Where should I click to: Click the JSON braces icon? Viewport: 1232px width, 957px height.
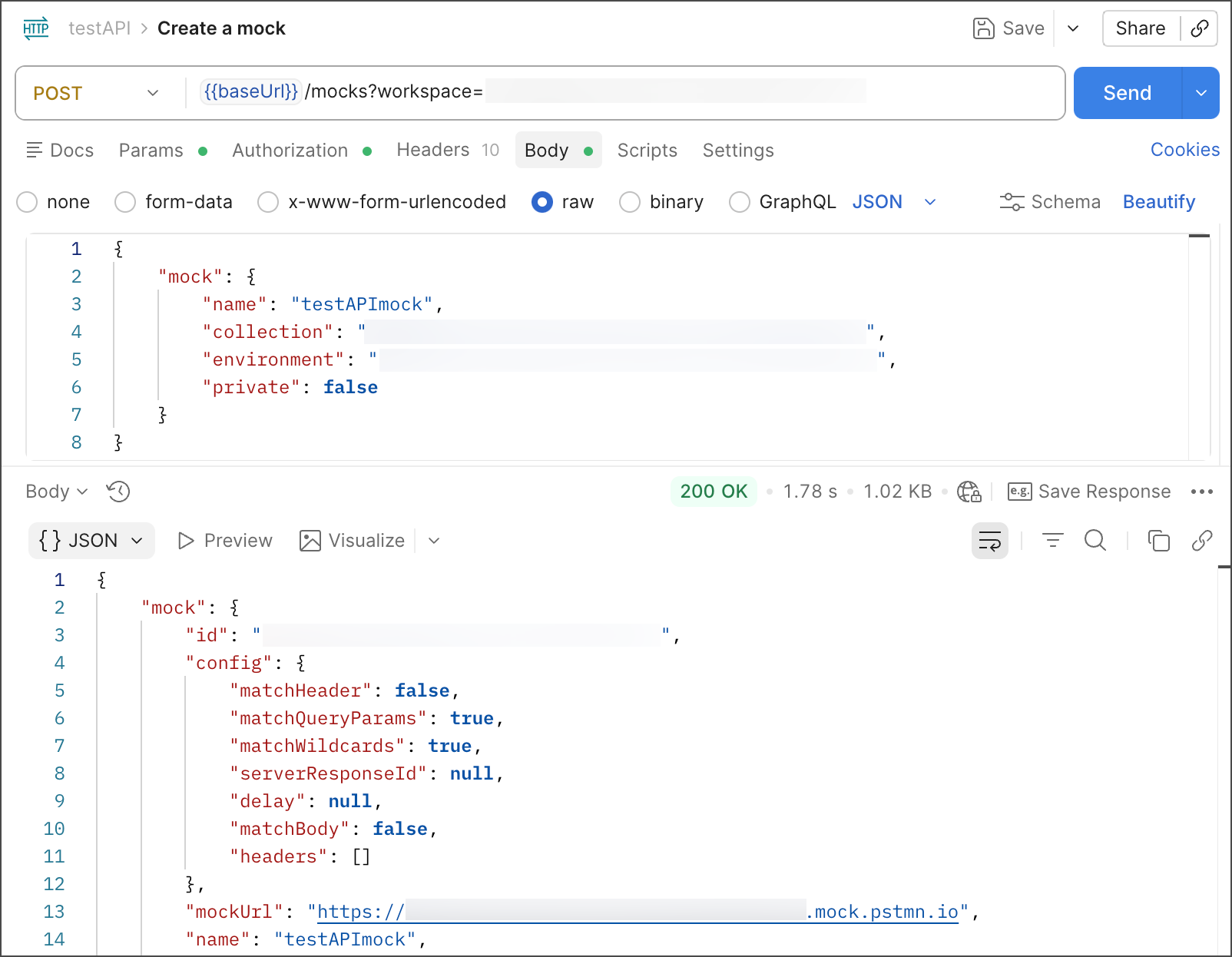50,541
